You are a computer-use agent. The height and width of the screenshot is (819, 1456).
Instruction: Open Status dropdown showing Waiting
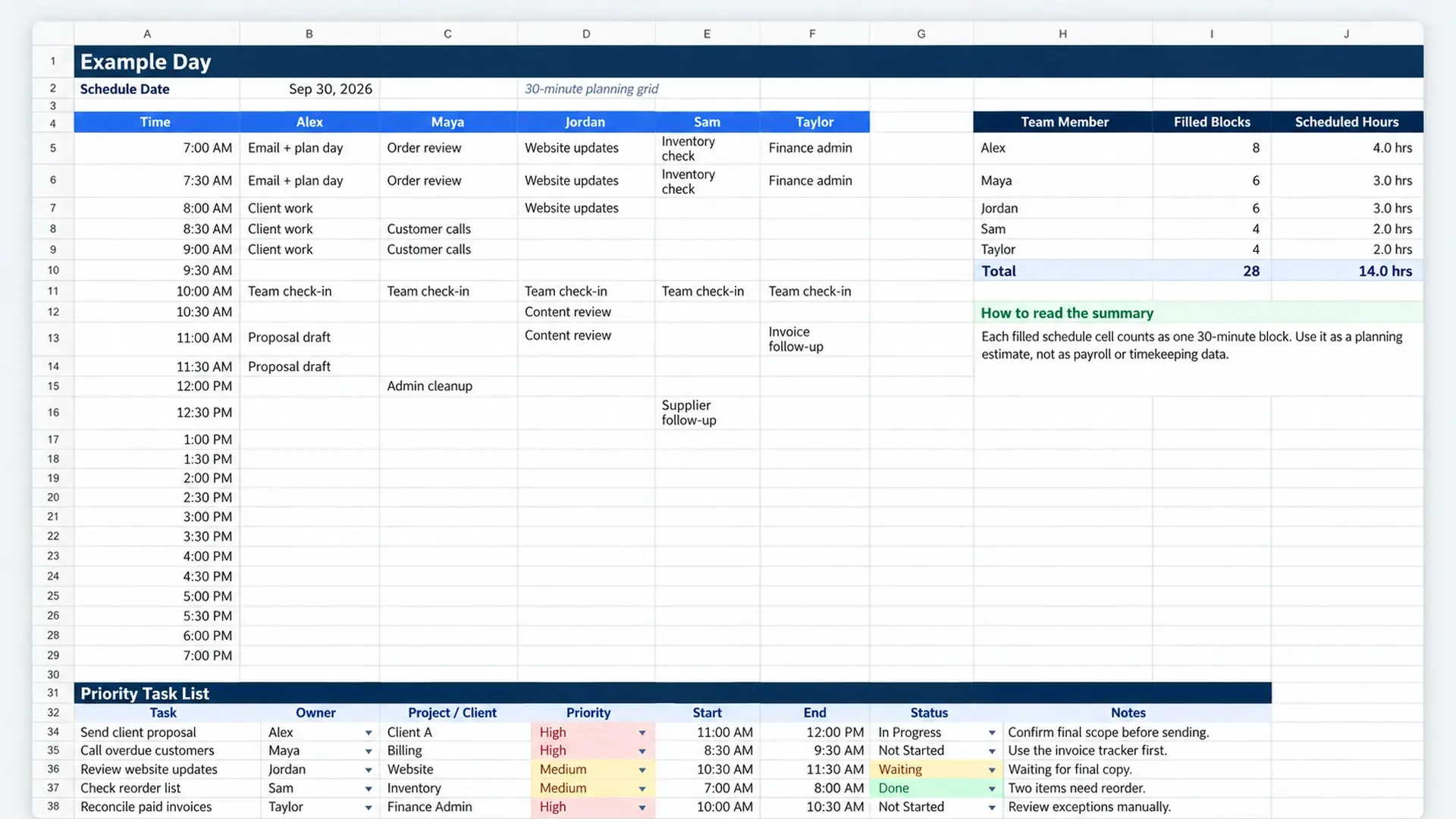click(x=992, y=770)
